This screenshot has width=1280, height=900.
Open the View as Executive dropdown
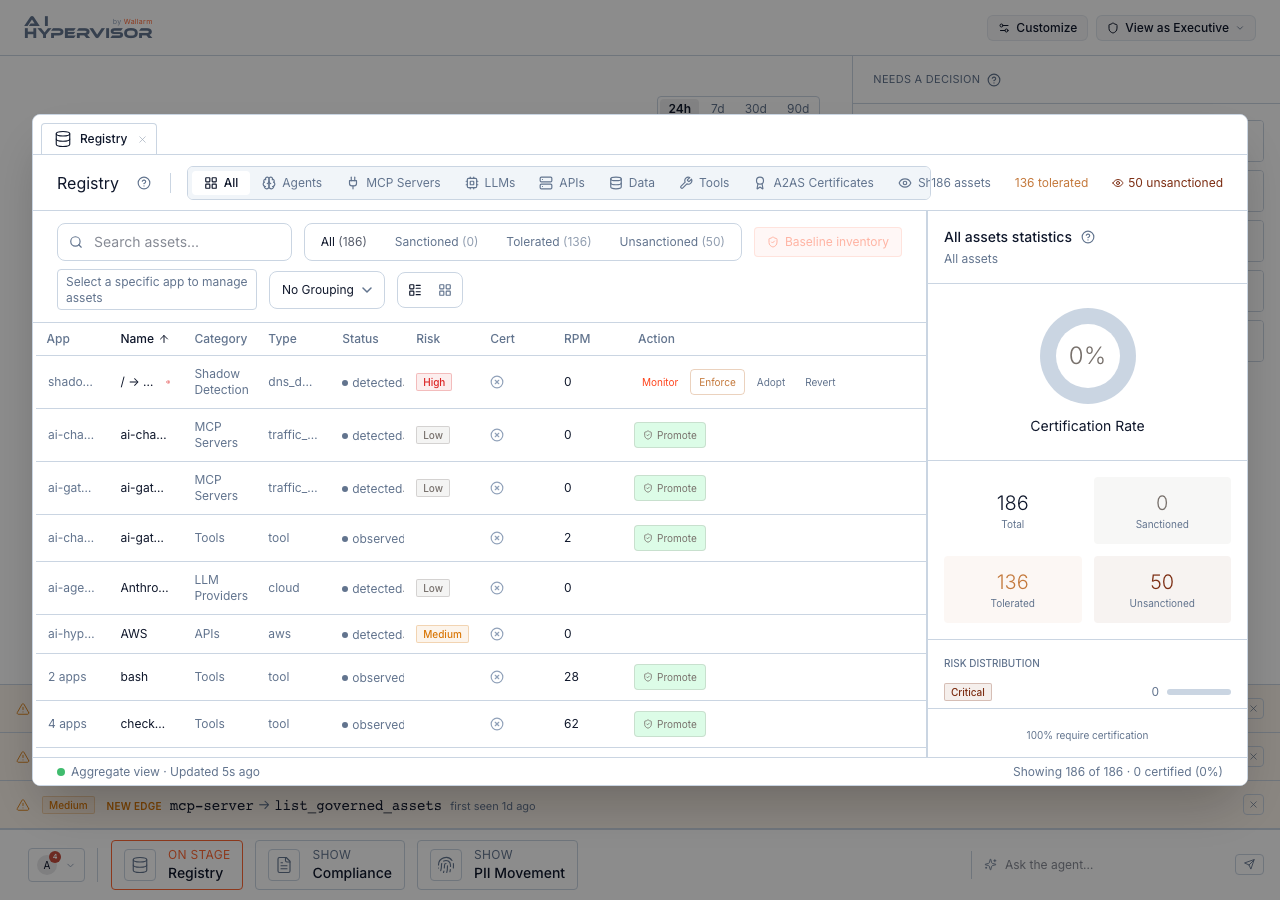coord(1176,28)
